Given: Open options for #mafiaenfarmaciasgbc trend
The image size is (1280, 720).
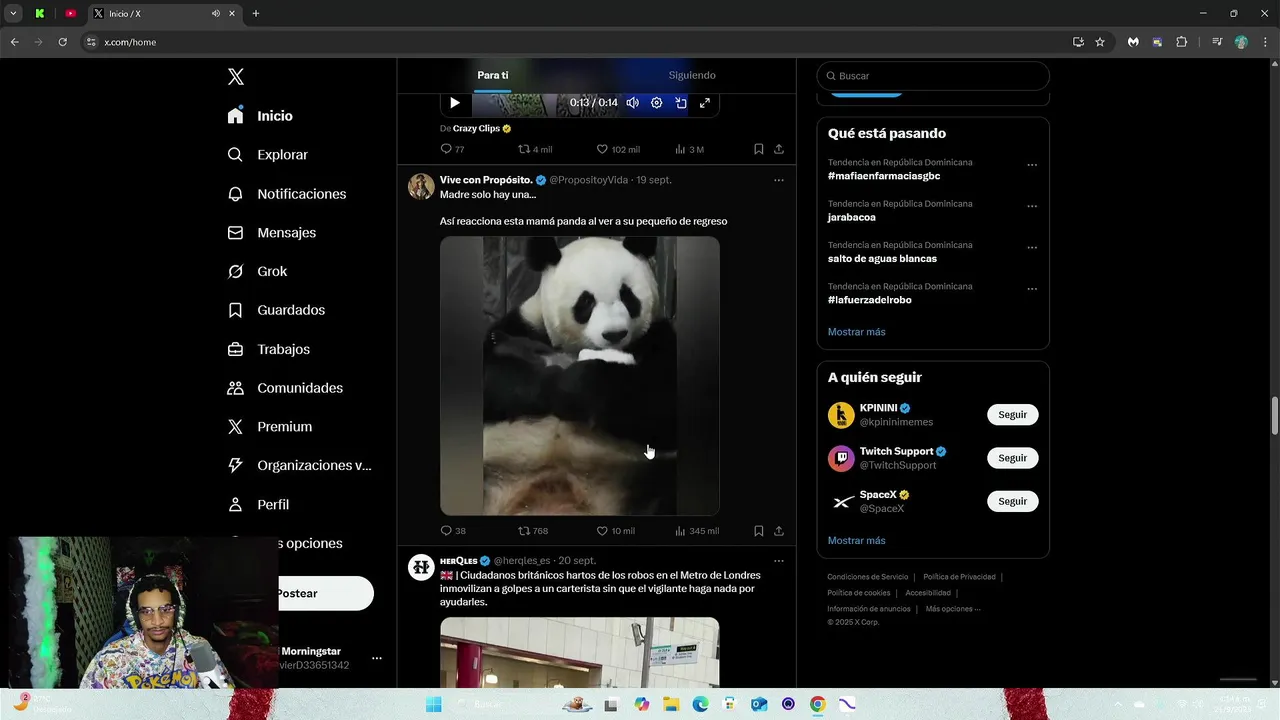Looking at the screenshot, I should 1032,165.
